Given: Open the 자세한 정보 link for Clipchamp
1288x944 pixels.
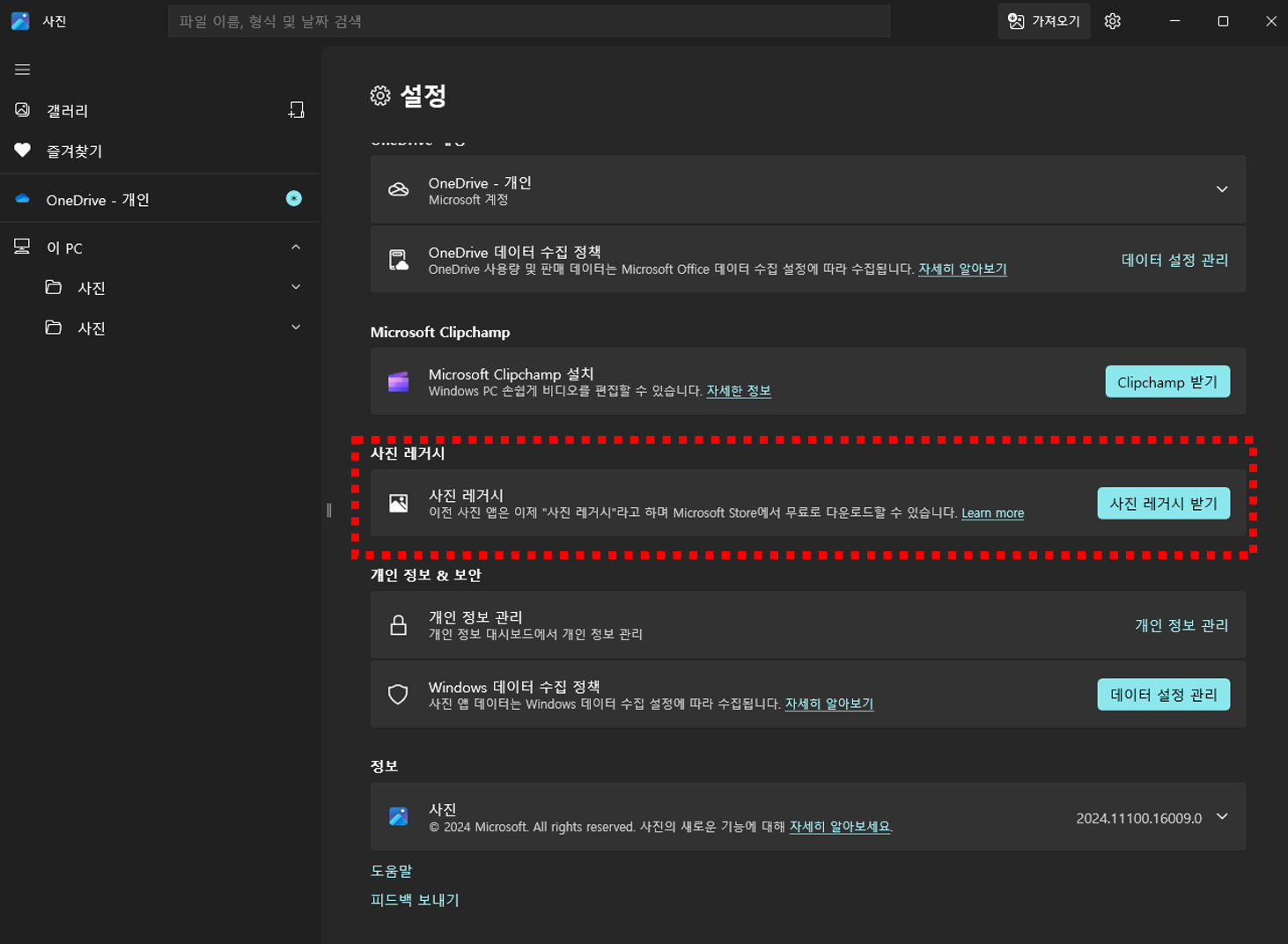Looking at the screenshot, I should coord(739,390).
